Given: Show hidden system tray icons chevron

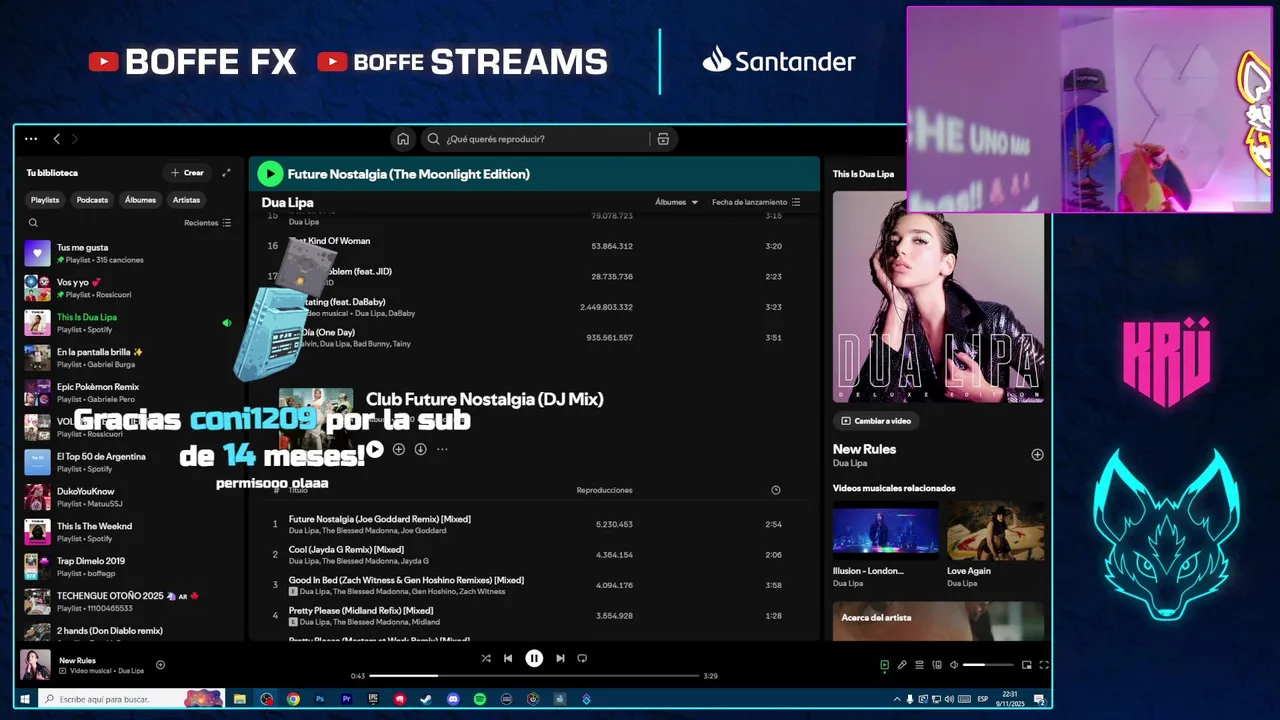Looking at the screenshot, I should [x=897, y=699].
